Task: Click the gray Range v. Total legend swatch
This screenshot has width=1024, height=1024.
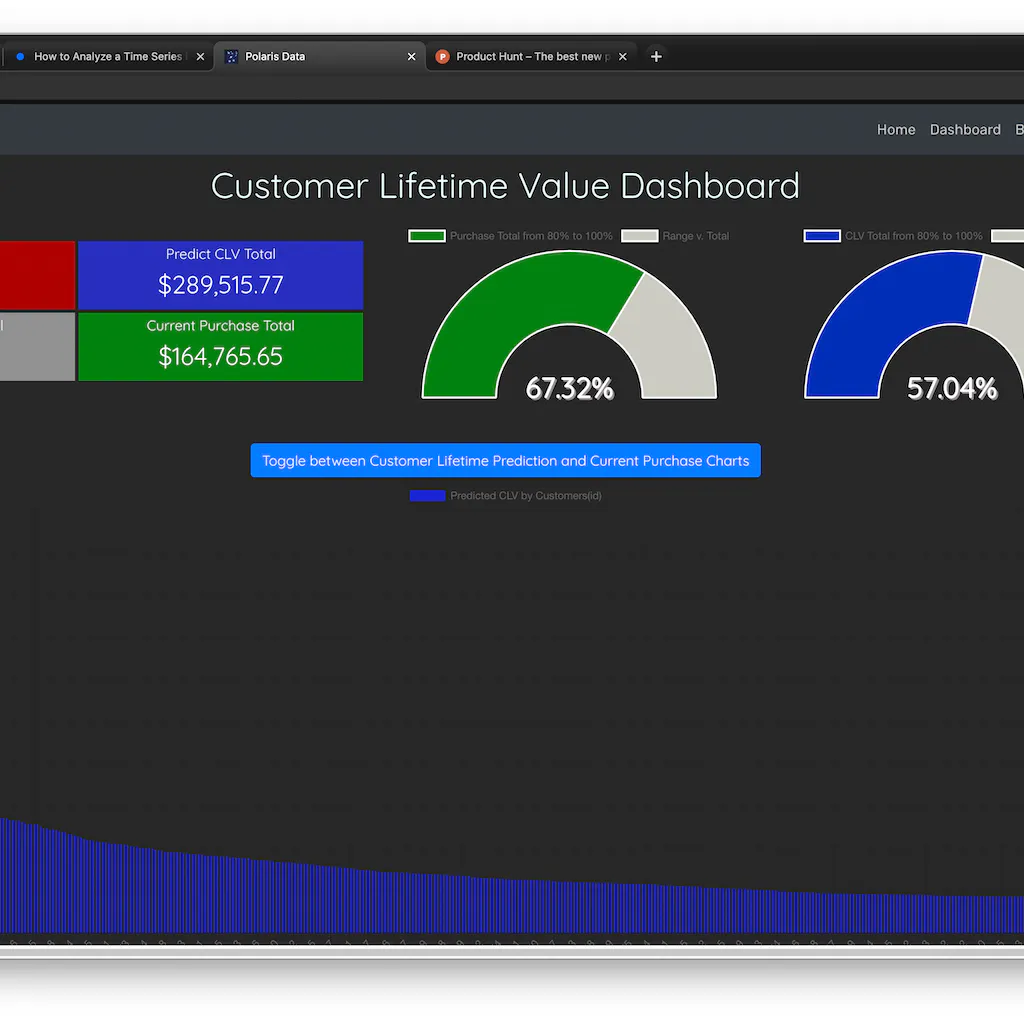Action: (x=639, y=235)
